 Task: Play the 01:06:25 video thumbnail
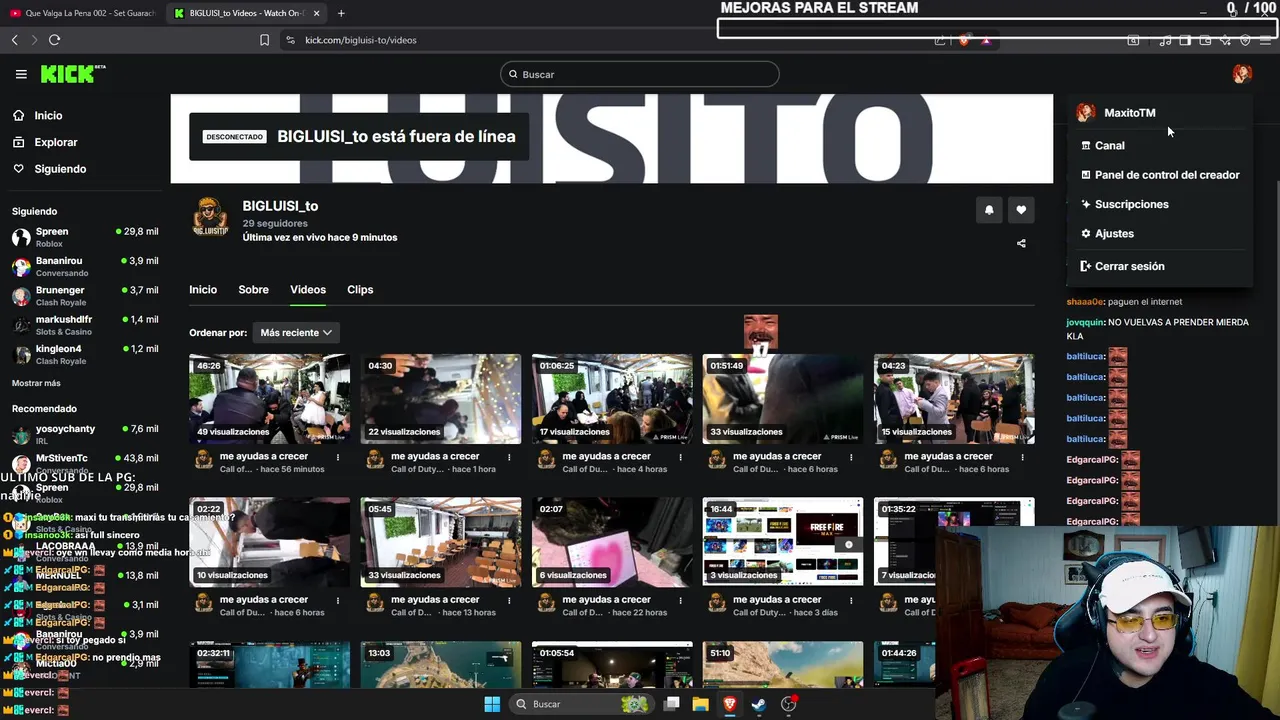(x=612, y=398)
